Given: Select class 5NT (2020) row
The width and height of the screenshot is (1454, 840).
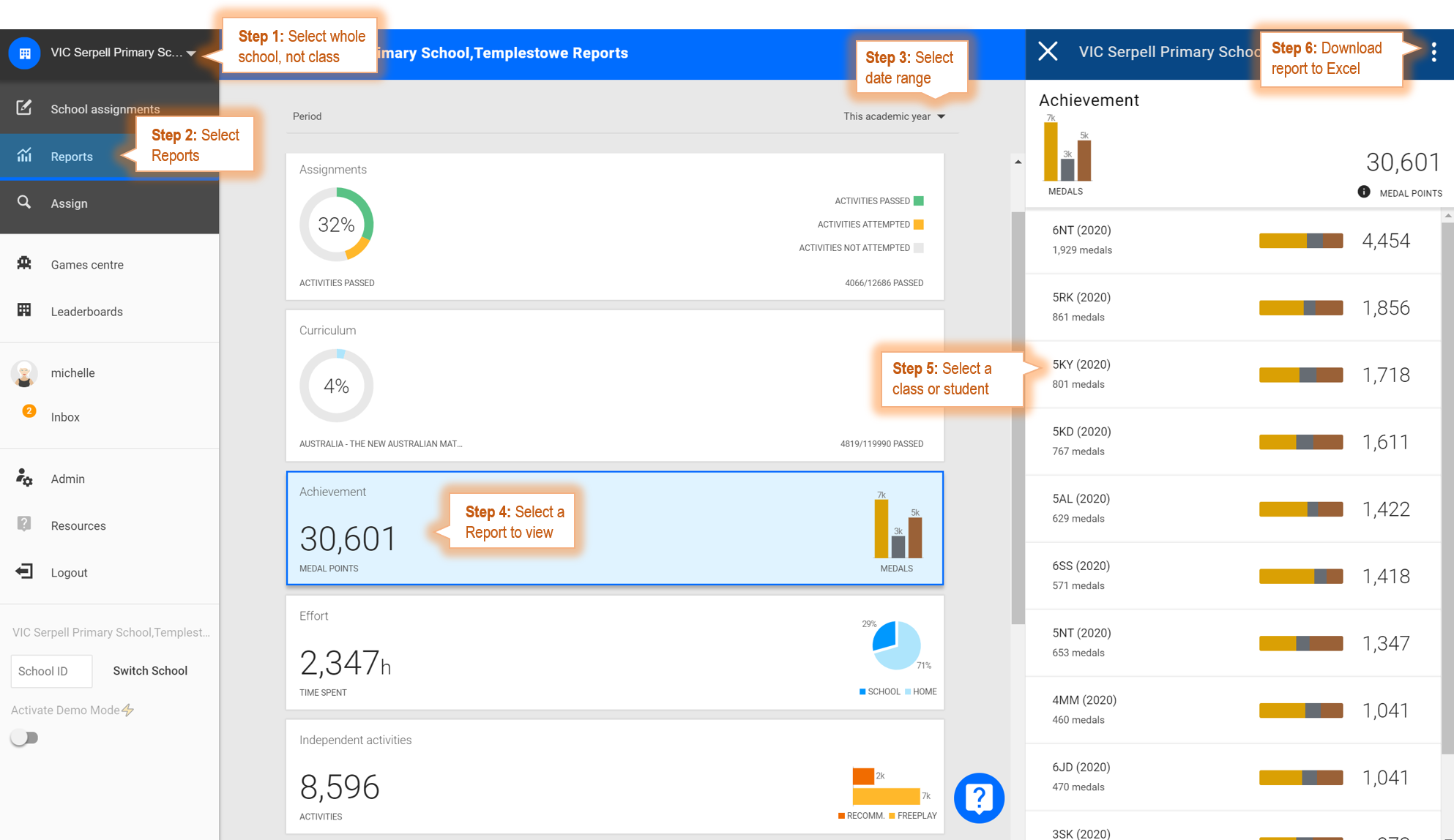Looking at the screenshot, I should pyautogui.click(x=1233, y=643).
